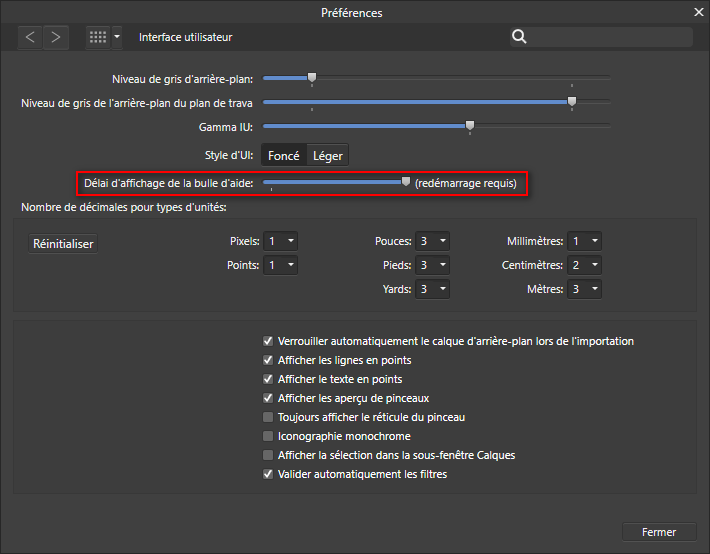Focus the preferences search field
The image size is (710, 554).
(601, 37)
